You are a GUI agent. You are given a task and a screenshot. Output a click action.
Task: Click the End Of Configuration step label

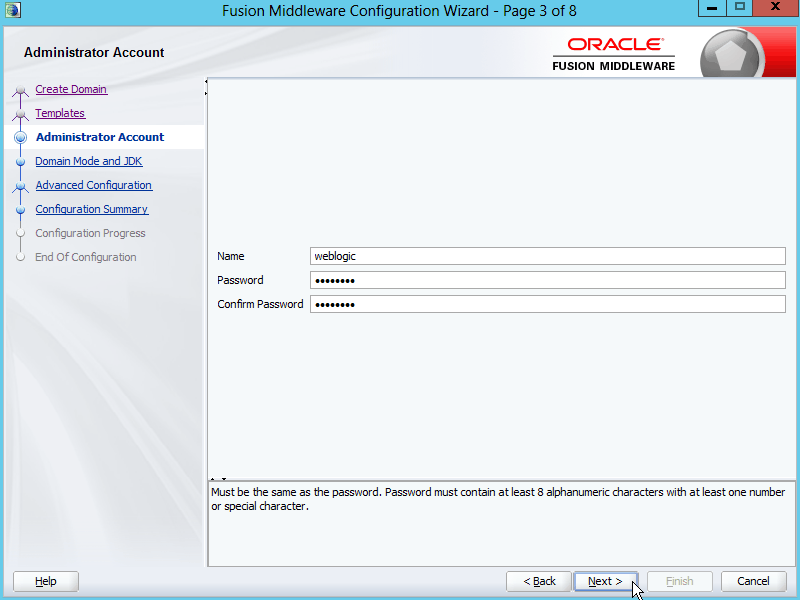pos(86,257)
